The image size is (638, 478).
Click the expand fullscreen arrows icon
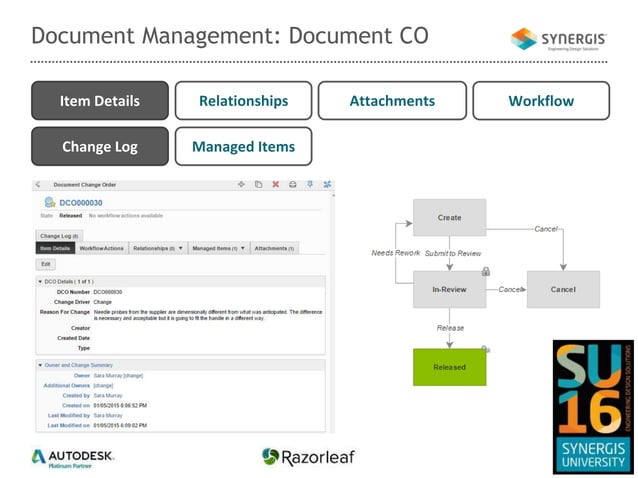[x=327, y=184]
